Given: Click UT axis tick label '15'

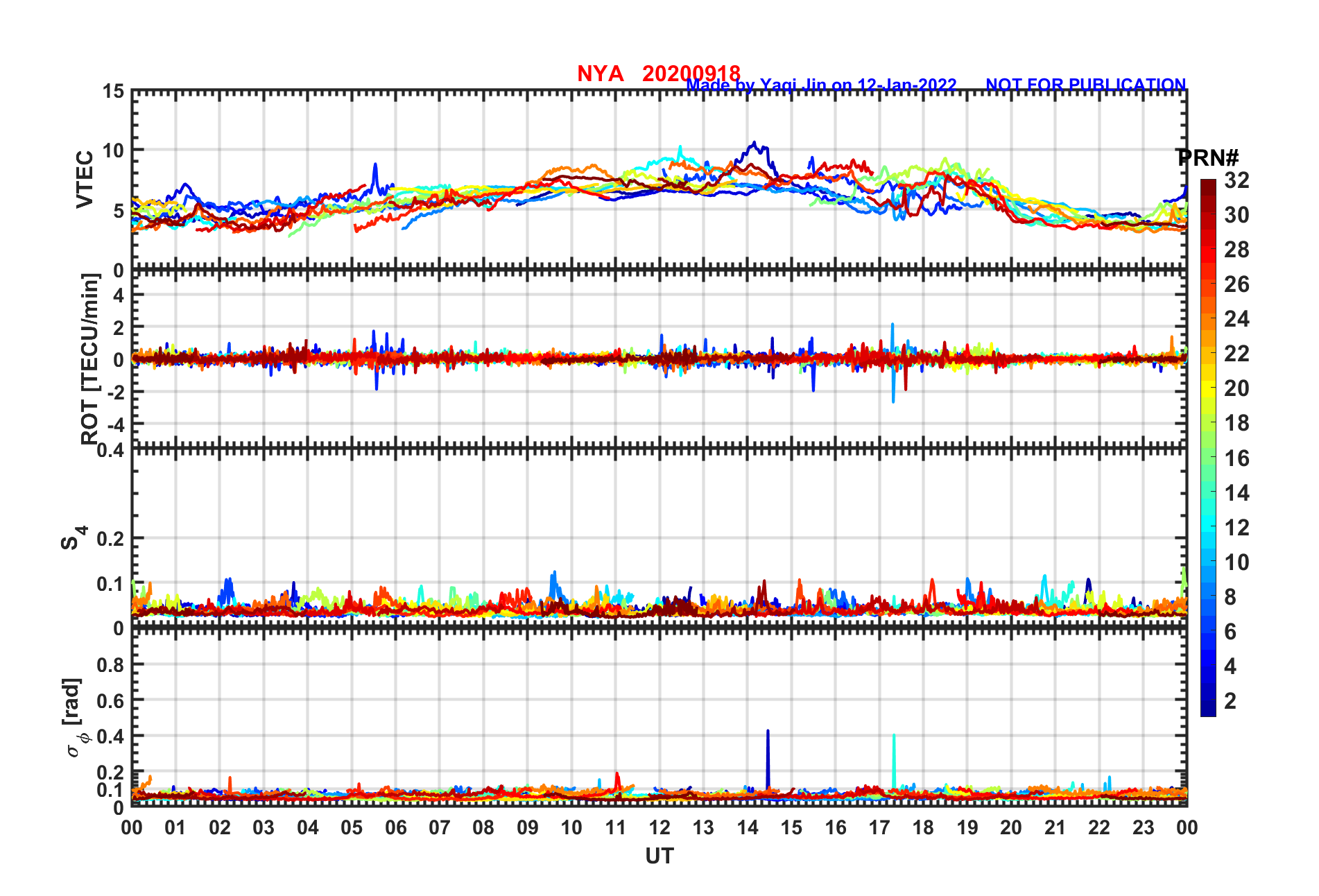Looking at the screenshot, I should (791, 827).
